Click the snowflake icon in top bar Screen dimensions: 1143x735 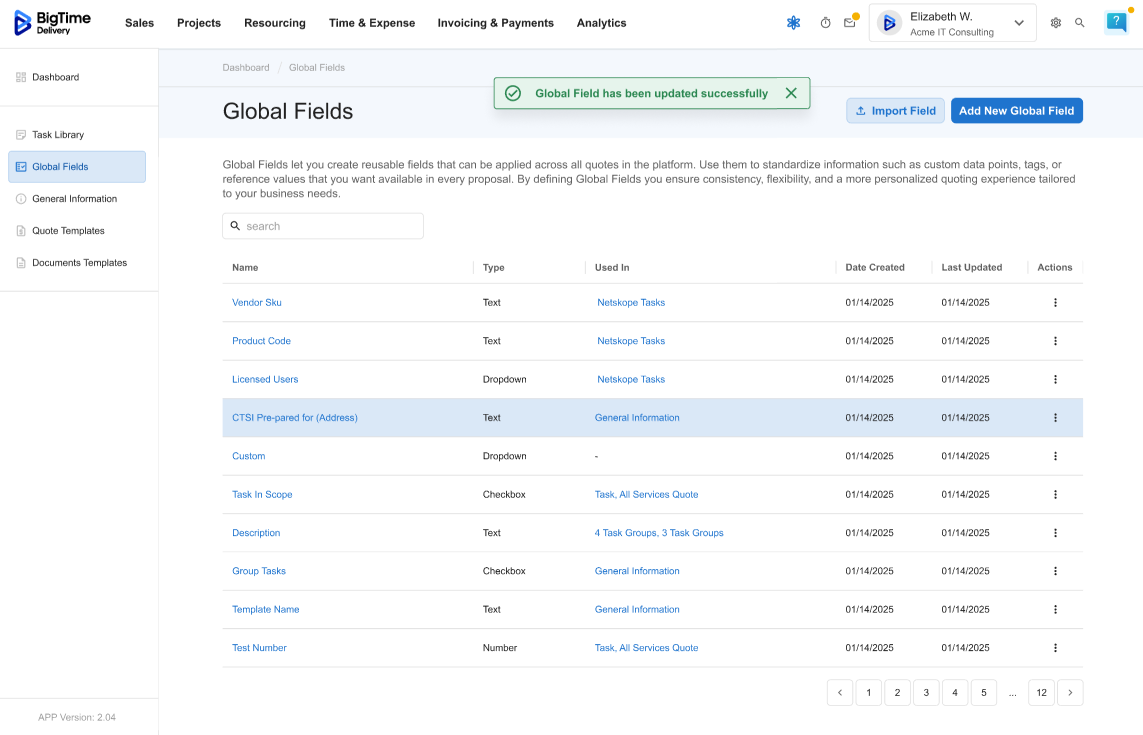click(x=793, y=23)
